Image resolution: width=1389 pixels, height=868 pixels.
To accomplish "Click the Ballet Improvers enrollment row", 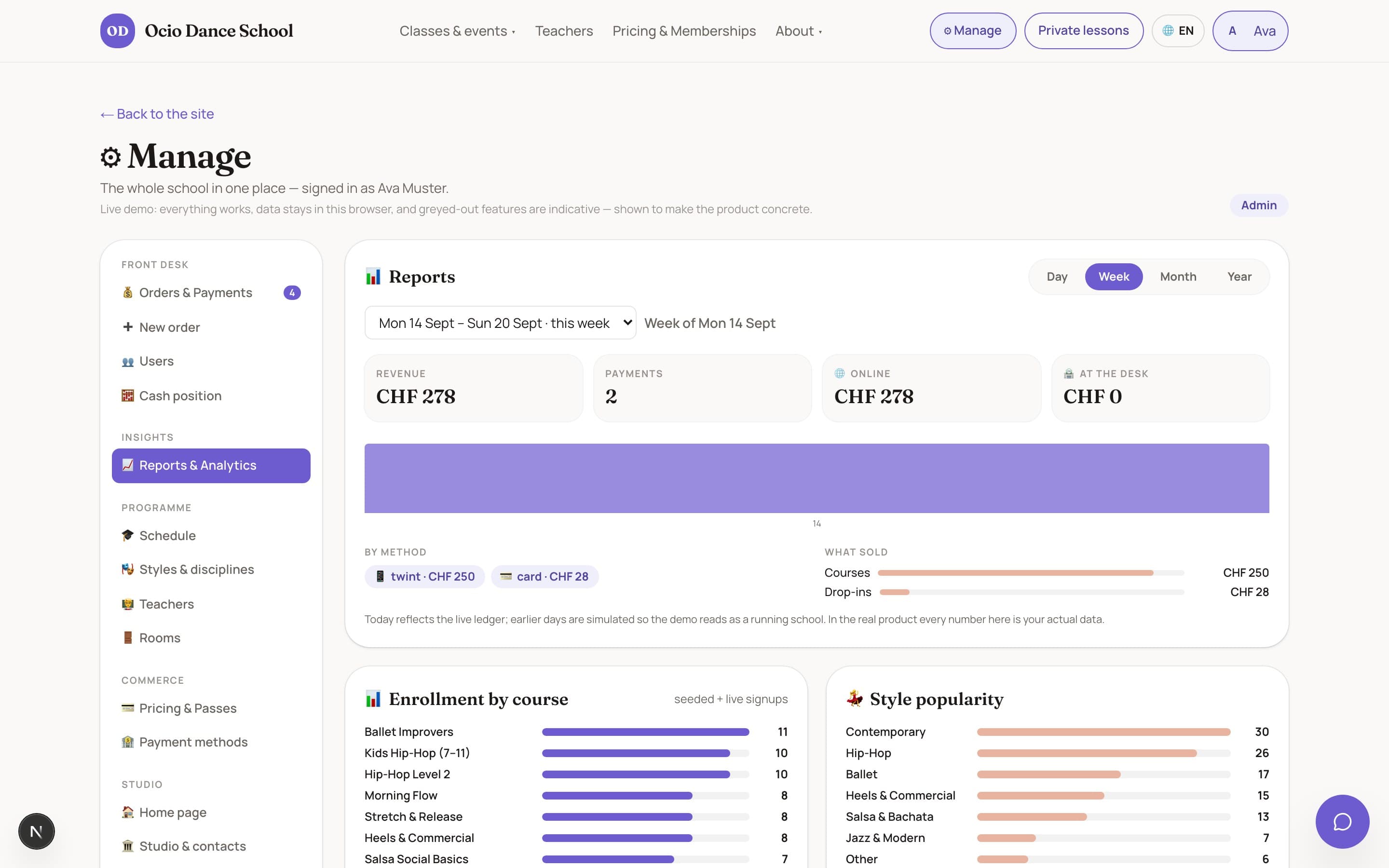I will tap(576, 732).
